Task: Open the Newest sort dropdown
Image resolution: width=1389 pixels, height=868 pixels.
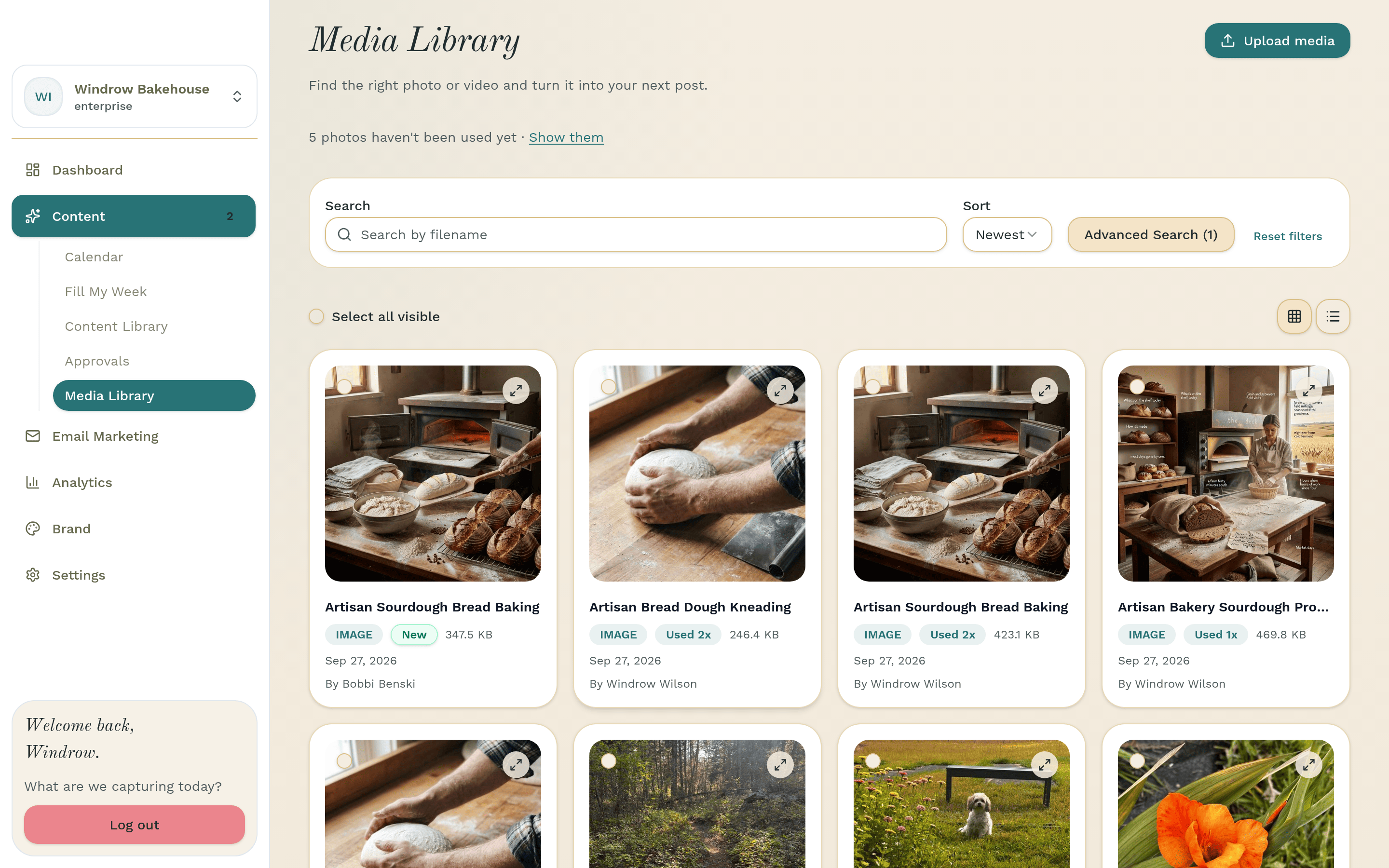Action: 1007,234
